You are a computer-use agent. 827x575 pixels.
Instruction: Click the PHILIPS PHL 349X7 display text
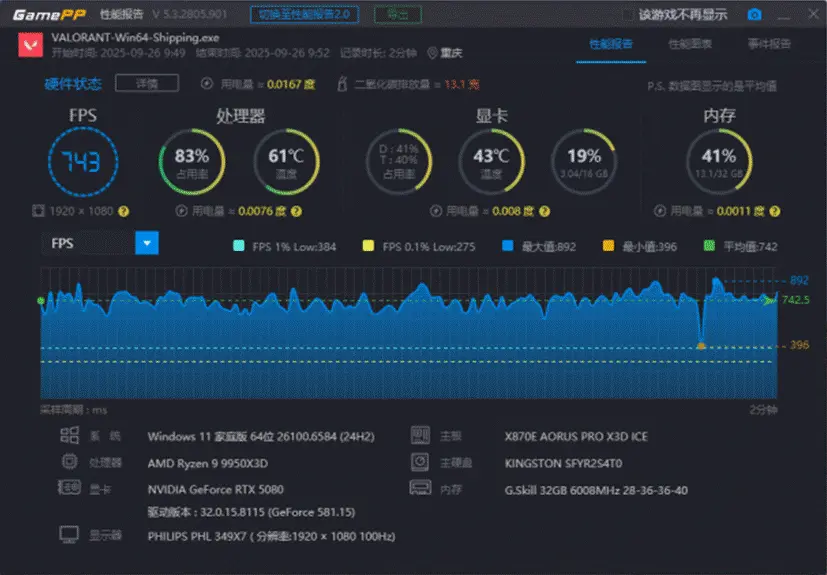pyautogui.click(x=272, y=536)
